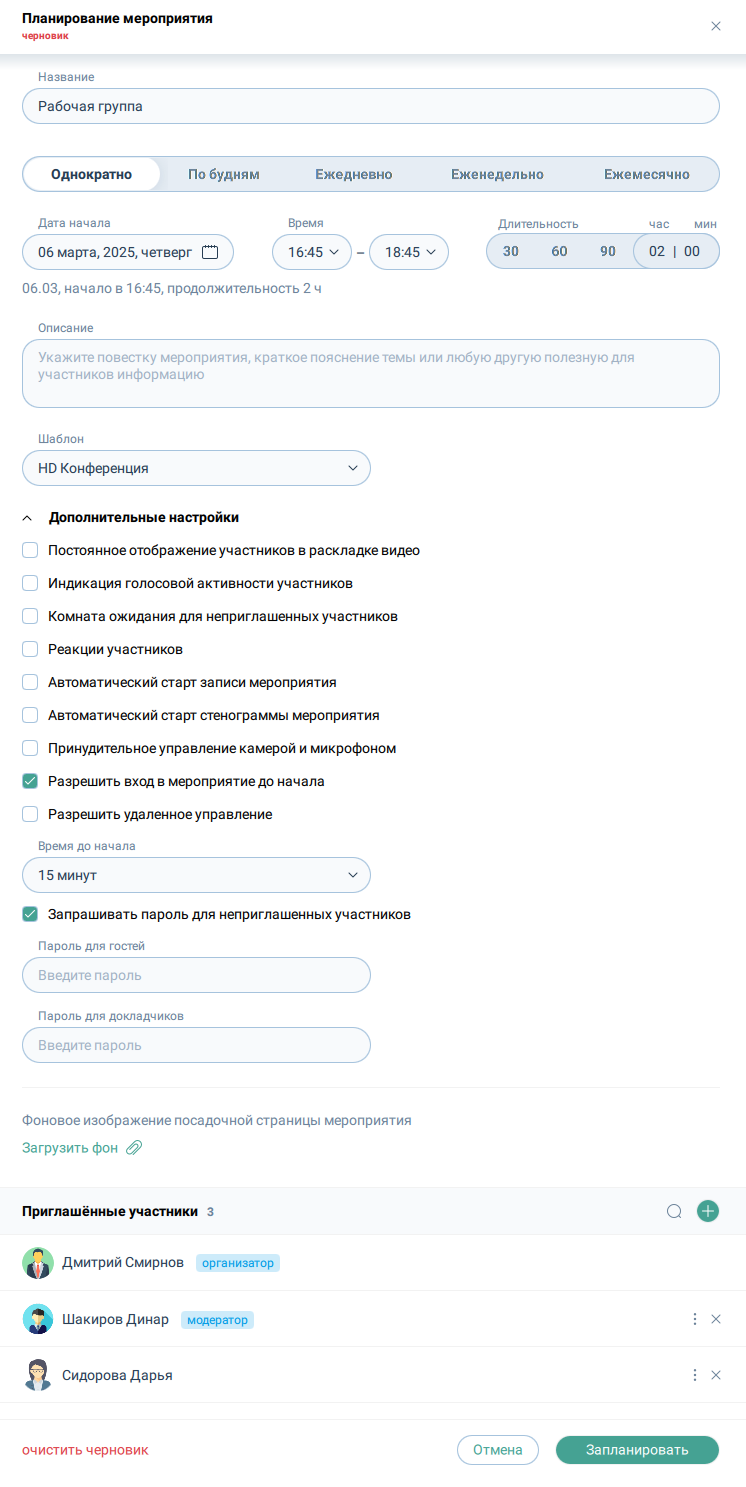Open options menu for Шакиров Динар
The height and width of the screenshot is (1487, 746).
[695, 1319]
